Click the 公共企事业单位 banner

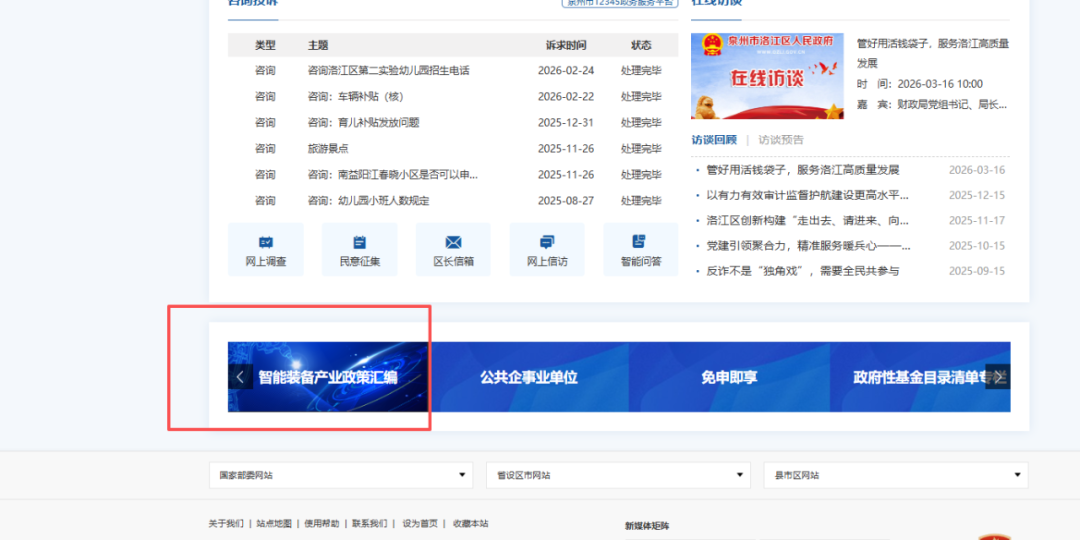[529, 378]
